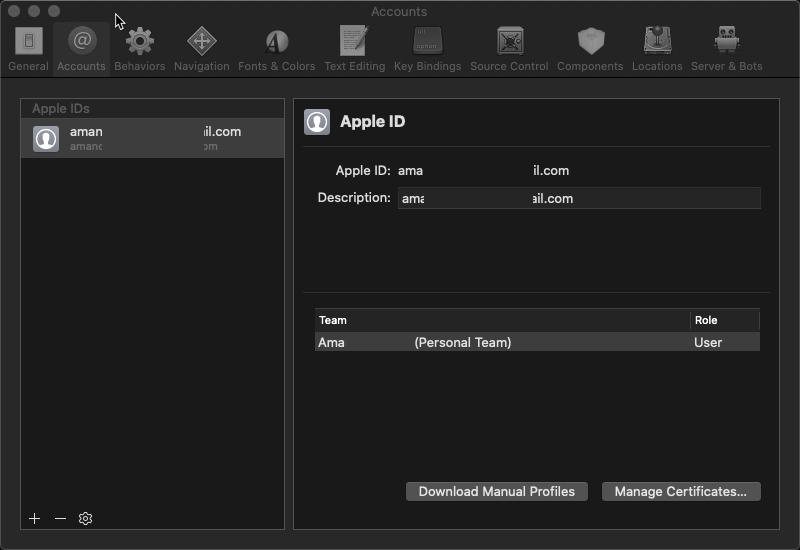Click the Description text field

click(579, 198)
